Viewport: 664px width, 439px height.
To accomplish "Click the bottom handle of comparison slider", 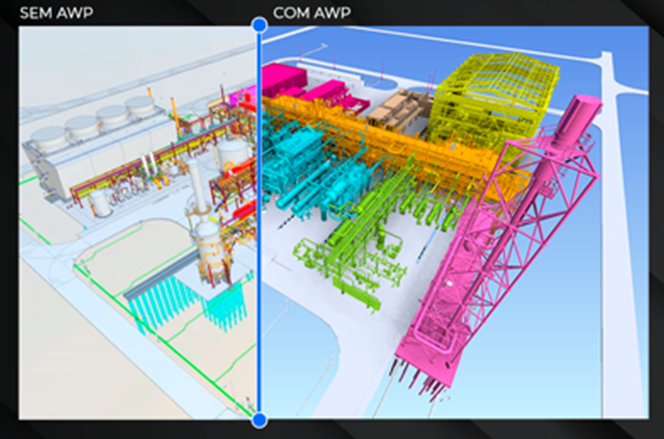I will click(x=259, y=420).
